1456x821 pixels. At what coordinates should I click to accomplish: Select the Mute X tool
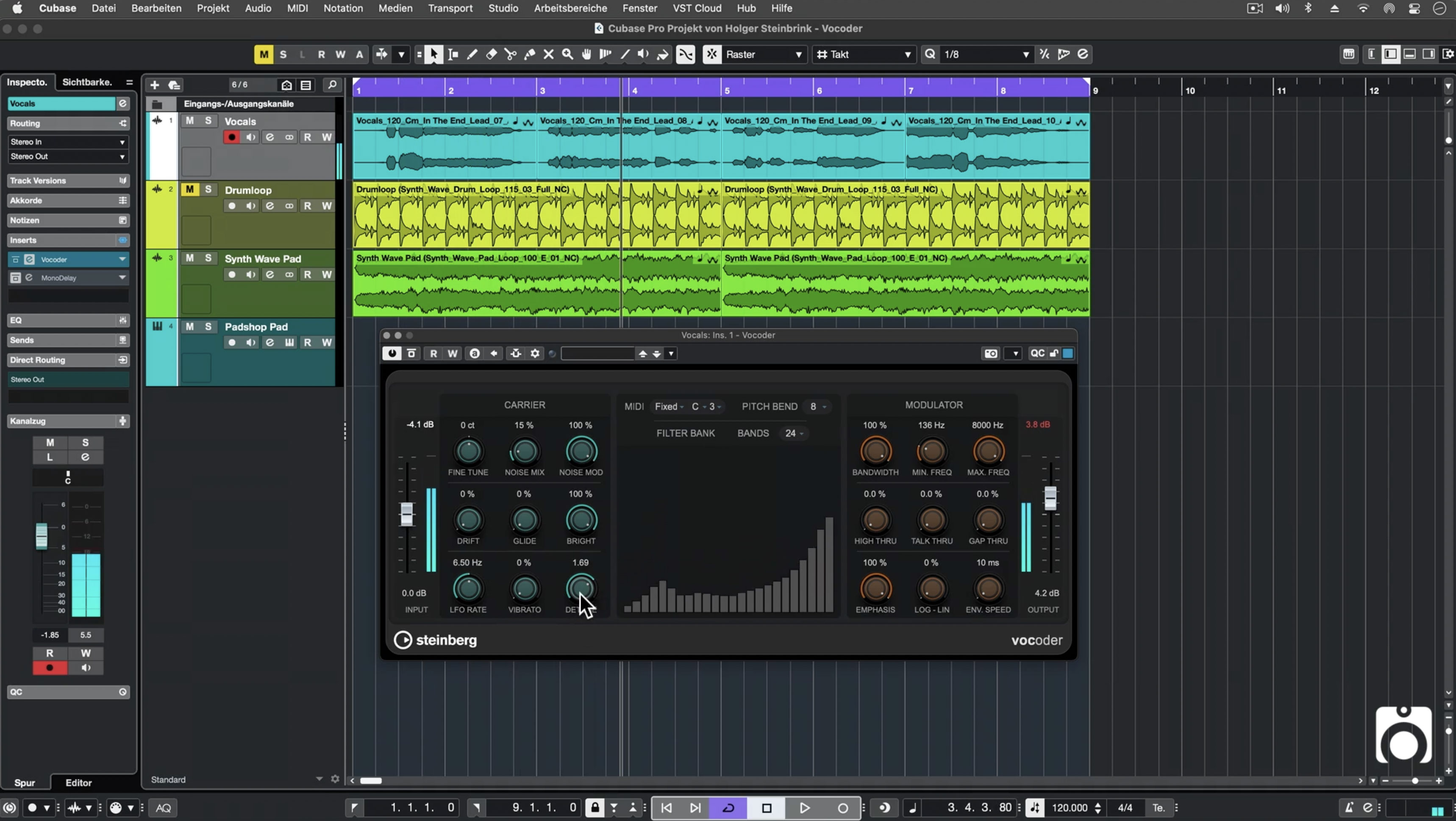(548, 54)
